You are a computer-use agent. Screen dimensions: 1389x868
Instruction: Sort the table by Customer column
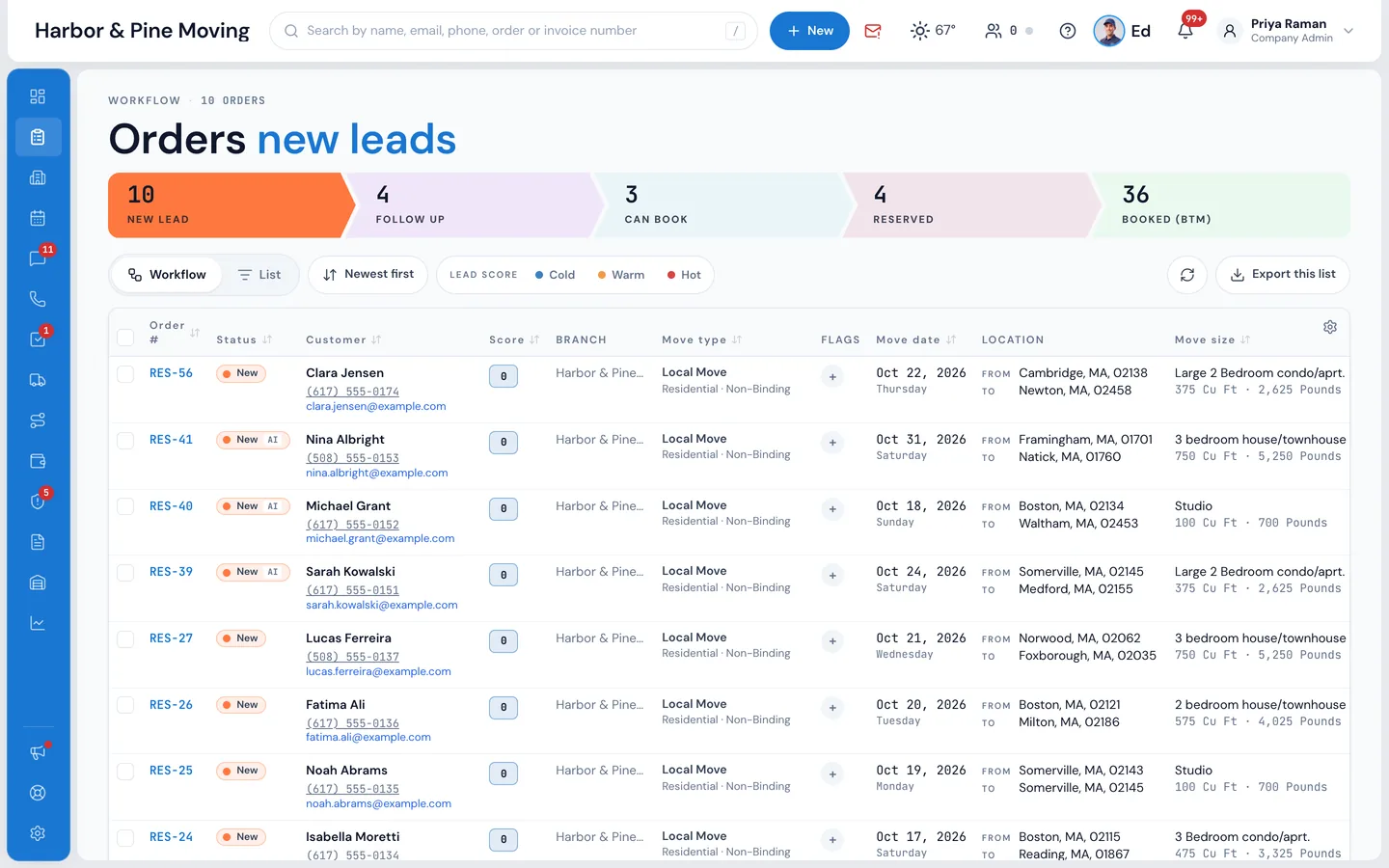343,339
